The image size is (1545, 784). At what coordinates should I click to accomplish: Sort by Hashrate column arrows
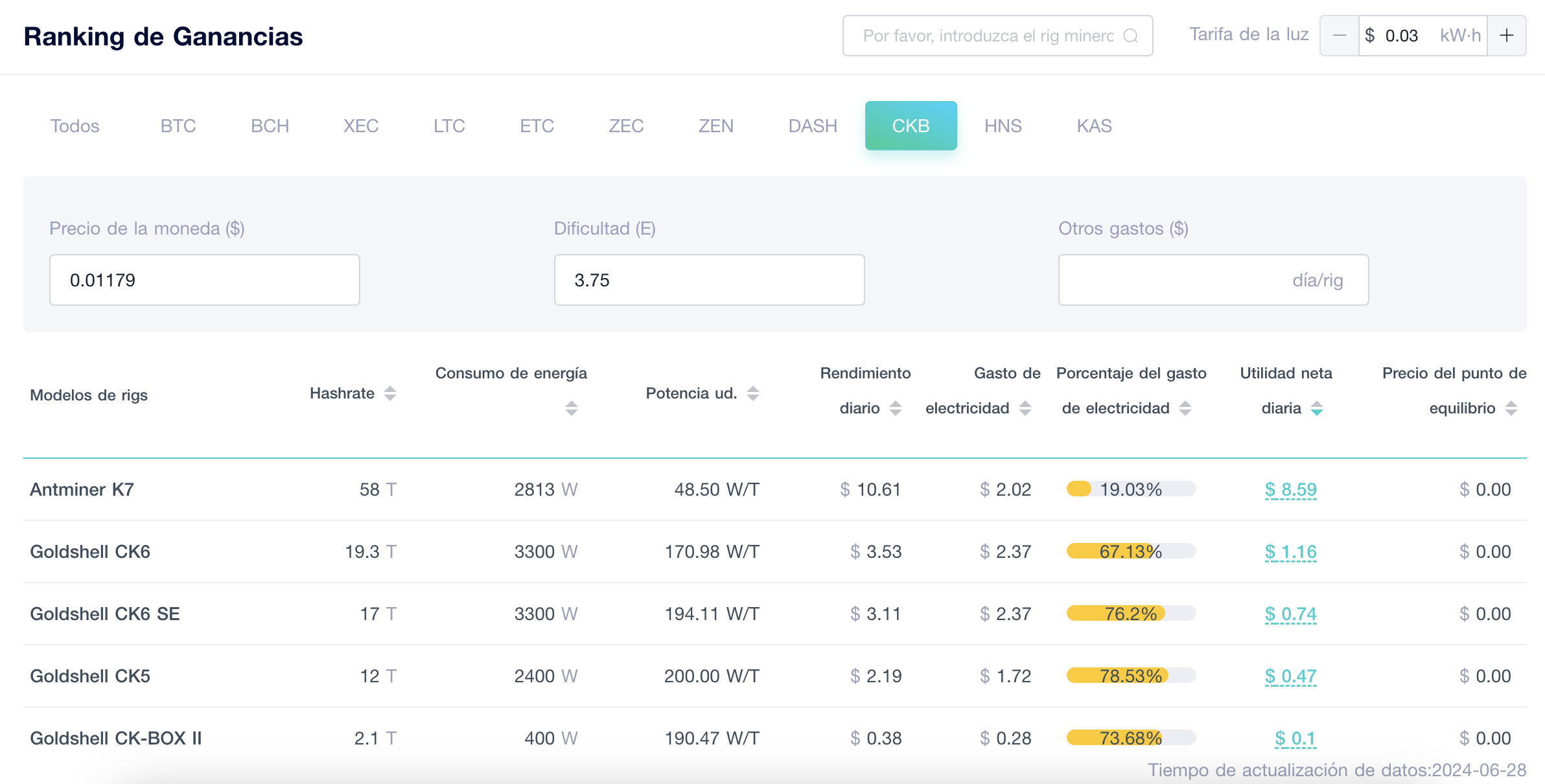390,393
